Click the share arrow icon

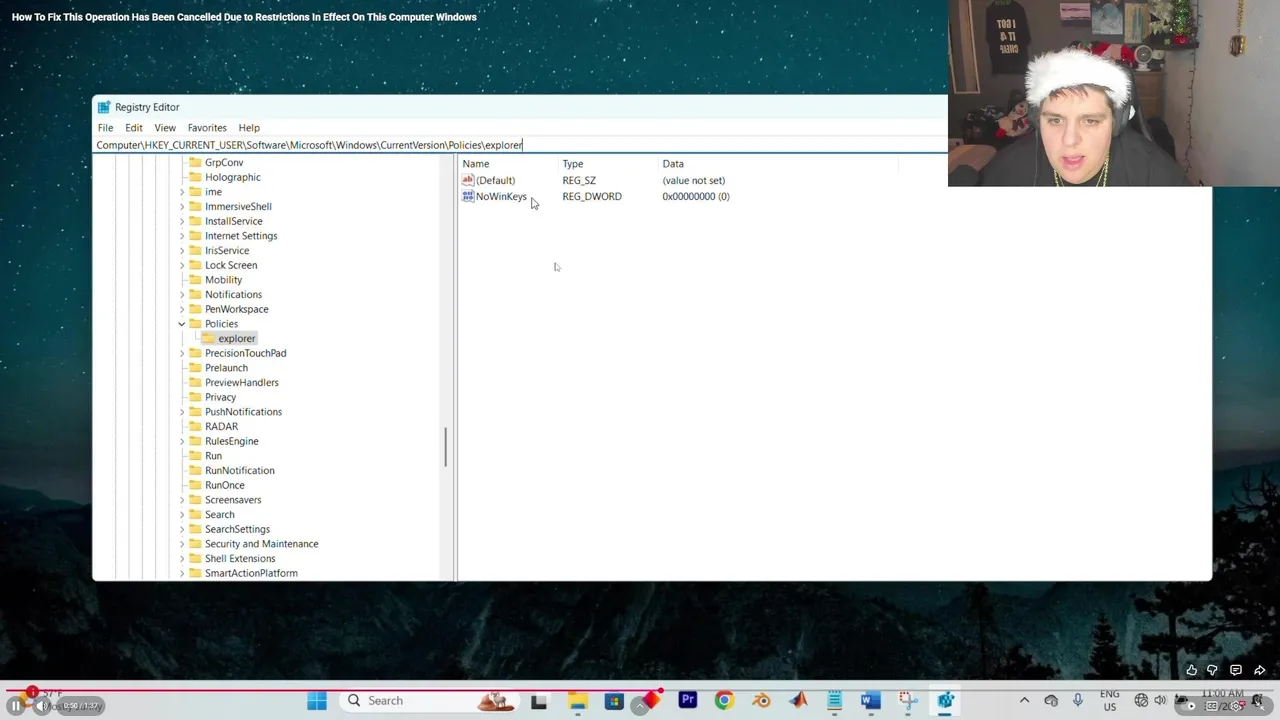tap(1260, 670)
